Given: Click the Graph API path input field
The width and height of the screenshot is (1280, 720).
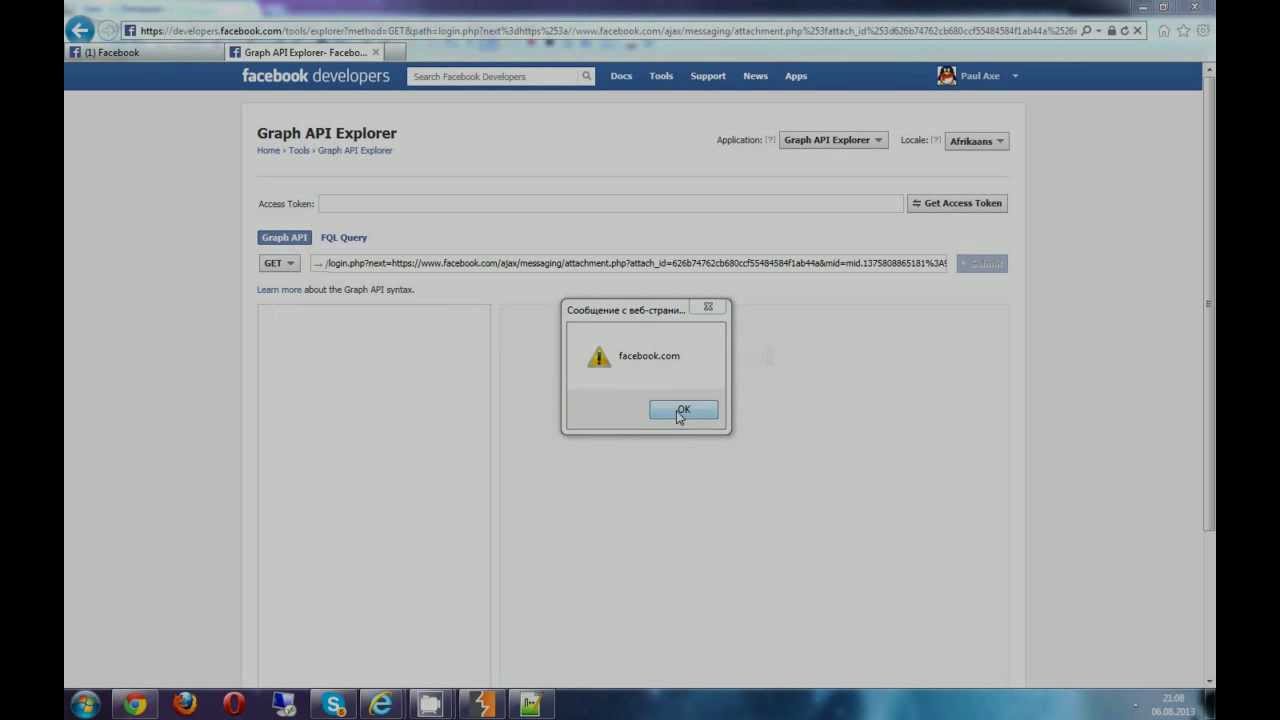Looking at the screenshot, I should click(x=628, y=264).
